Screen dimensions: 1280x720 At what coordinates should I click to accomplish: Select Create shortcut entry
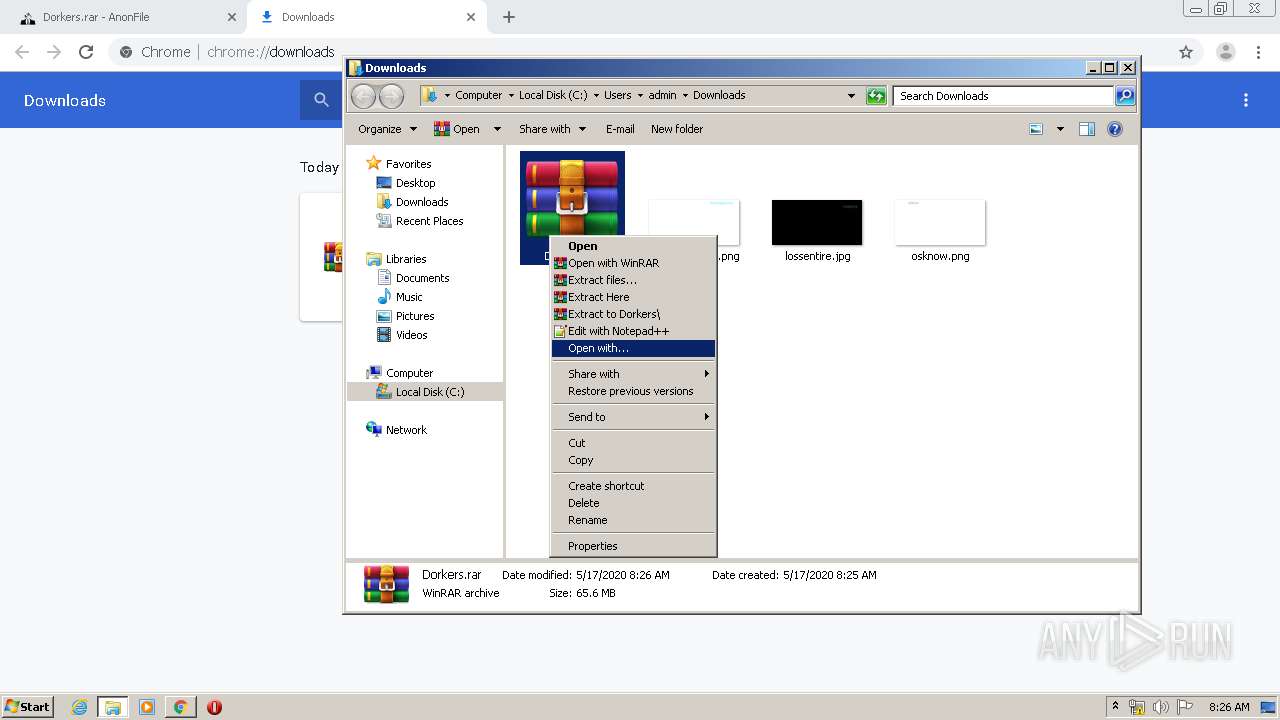633,486
